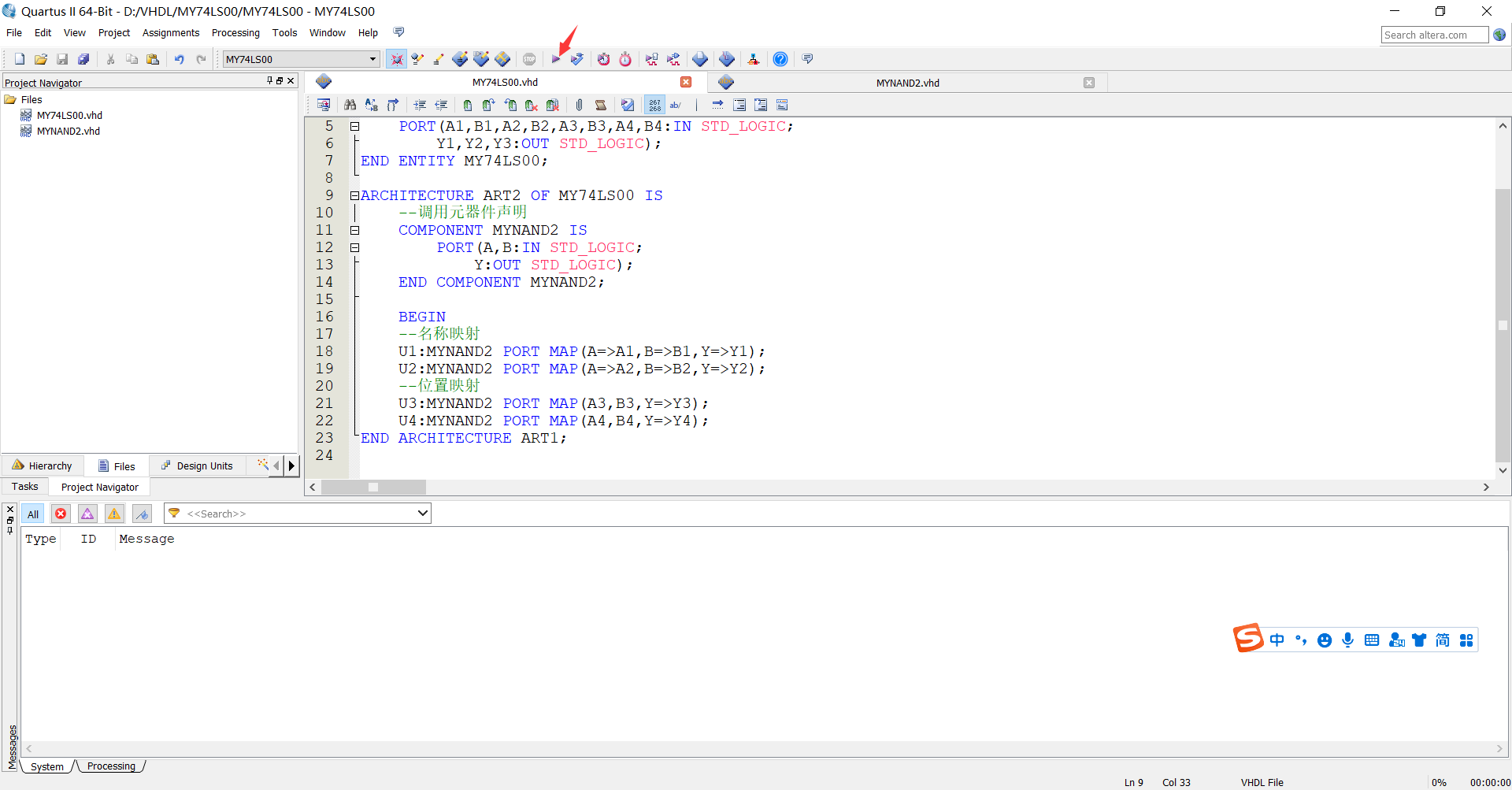Save the current file
The height and width of the screenshot is (790, 1512).
click(x=62, y=59)
